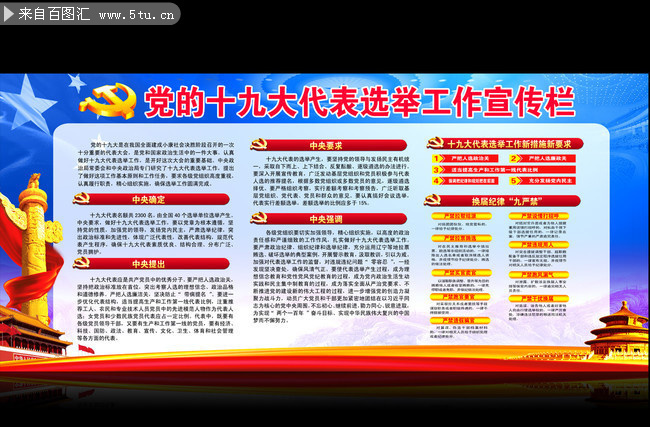Select the red bar 严把人选廉政关

coord(548,158)
